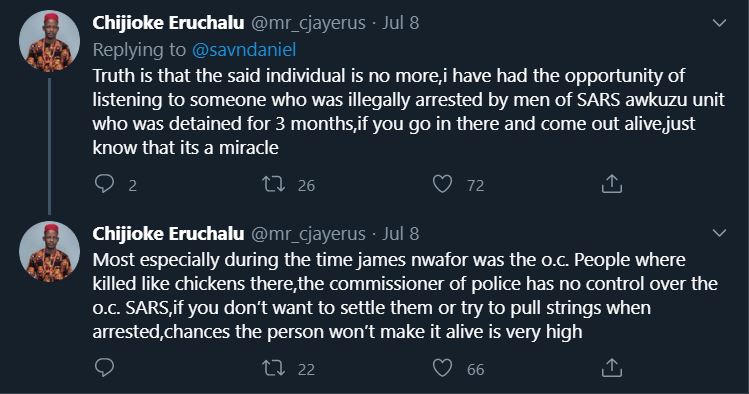The height and width of the screenshot is (394, 749).
Task: Retweet the first tweet with 26 retweets
Action: coord(274,184)
